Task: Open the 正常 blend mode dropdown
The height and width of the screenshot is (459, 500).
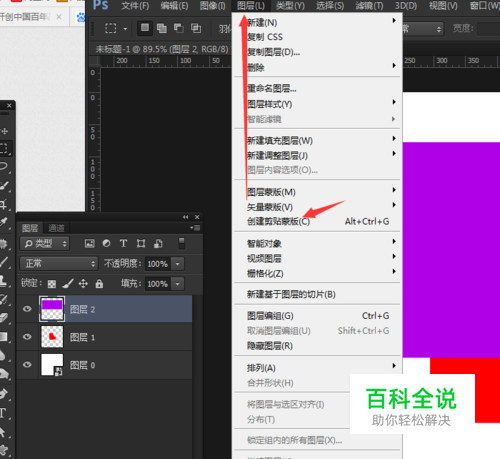Action: (59, 264)
